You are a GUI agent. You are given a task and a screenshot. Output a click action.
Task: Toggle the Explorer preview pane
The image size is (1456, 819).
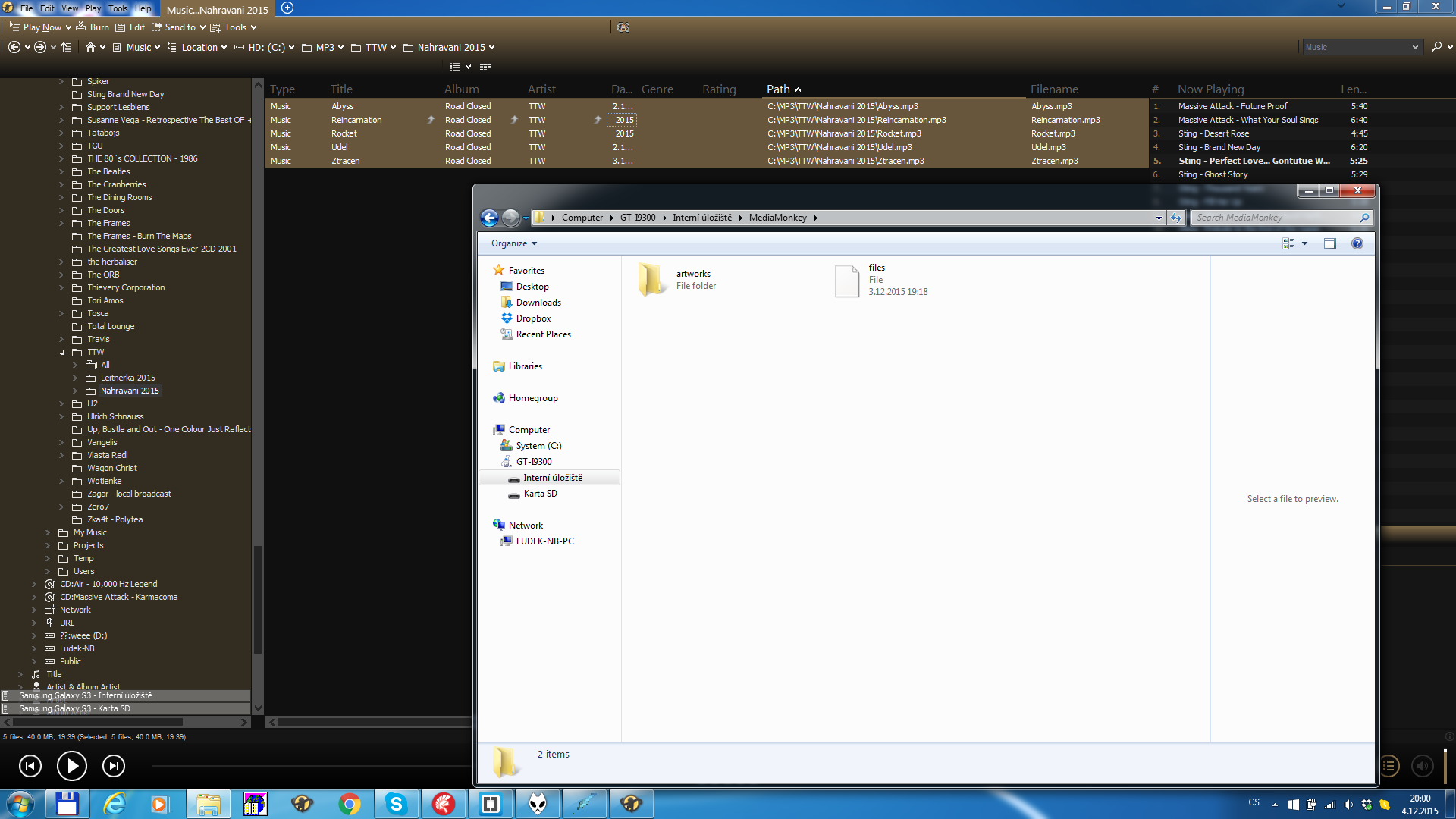click(x=1329, y=243)
